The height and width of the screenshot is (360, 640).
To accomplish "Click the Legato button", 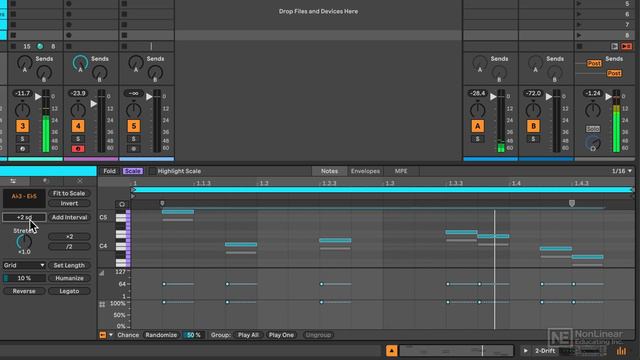I will (69, 291).
